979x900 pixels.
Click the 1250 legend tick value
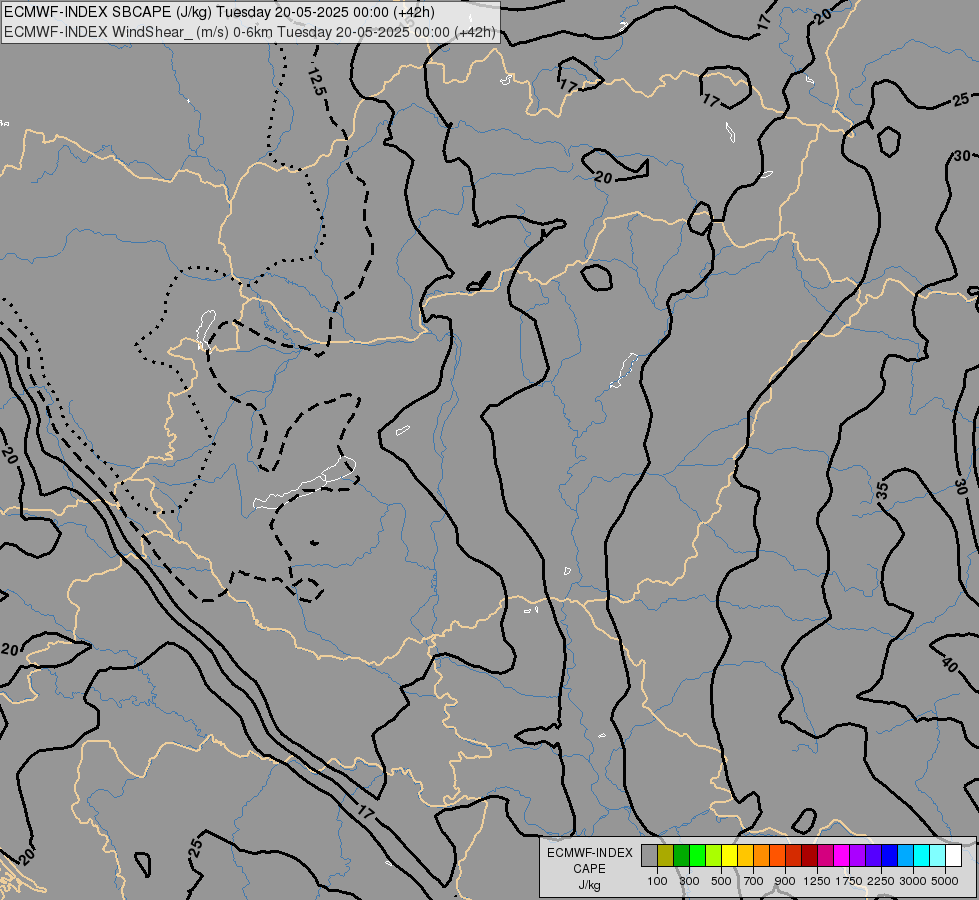tap(817, 881)
